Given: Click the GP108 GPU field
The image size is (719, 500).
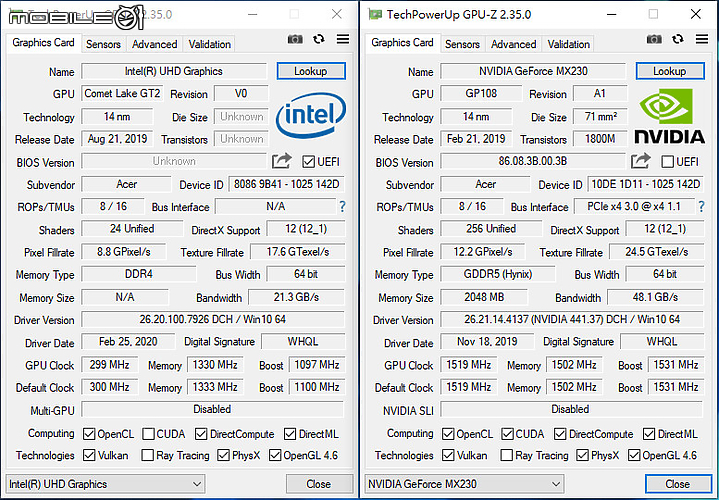Looking at the screenshot, I should point(481,94).
